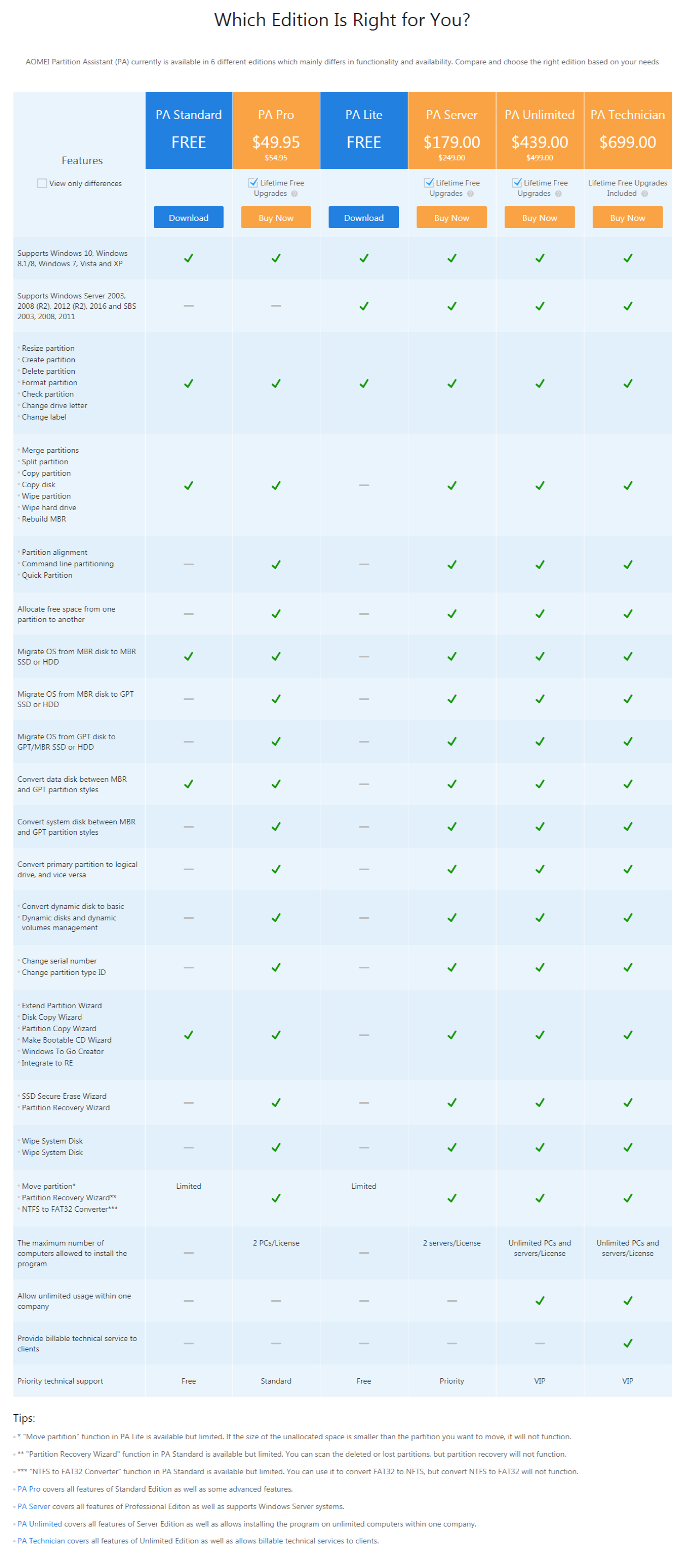The width and height of the screenshot is (674, 1568).
Task: Select the PA Standard FREE column header
Action: click(x=189, y=131)
